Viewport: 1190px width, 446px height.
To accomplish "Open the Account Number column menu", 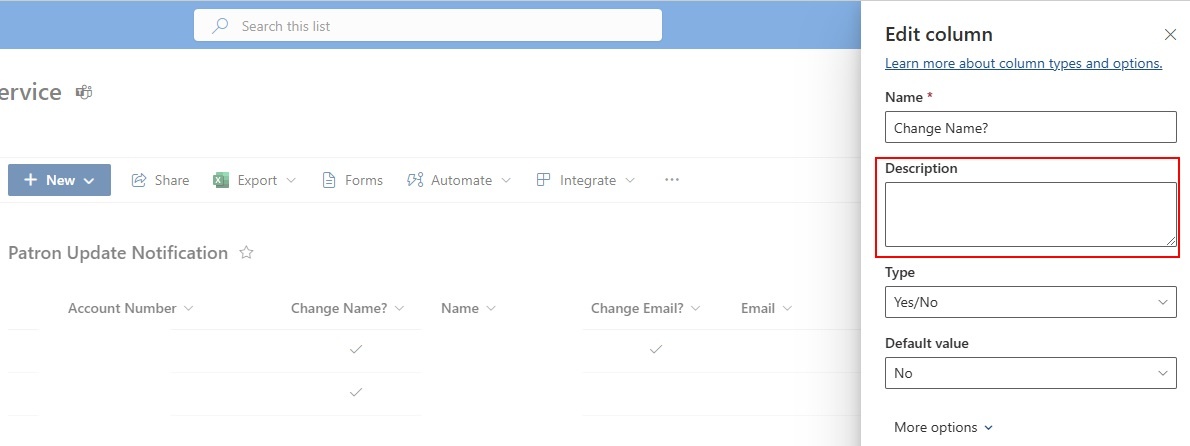I will (x=131, y=308).
